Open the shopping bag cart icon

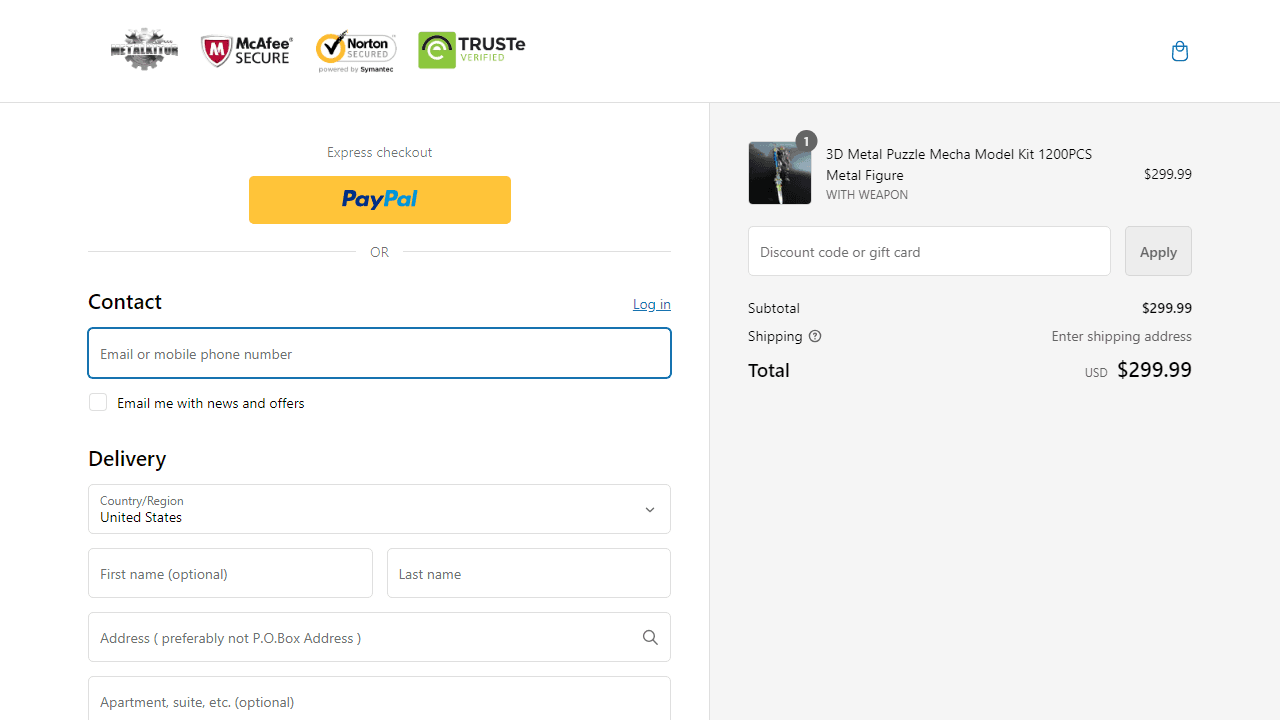(1180, 51)
